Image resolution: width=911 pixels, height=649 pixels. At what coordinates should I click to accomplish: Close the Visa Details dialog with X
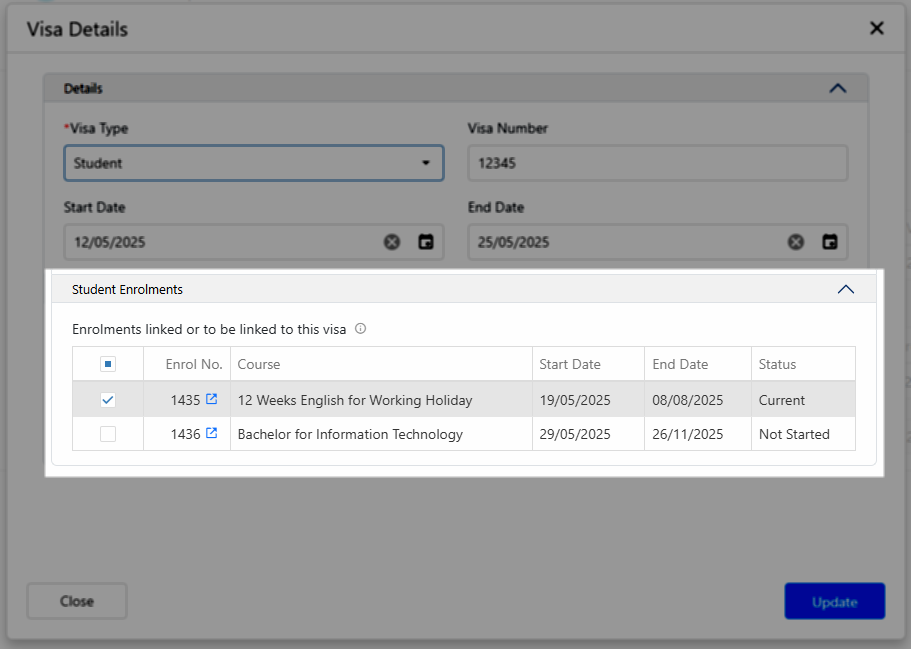(x=877, y=28)
